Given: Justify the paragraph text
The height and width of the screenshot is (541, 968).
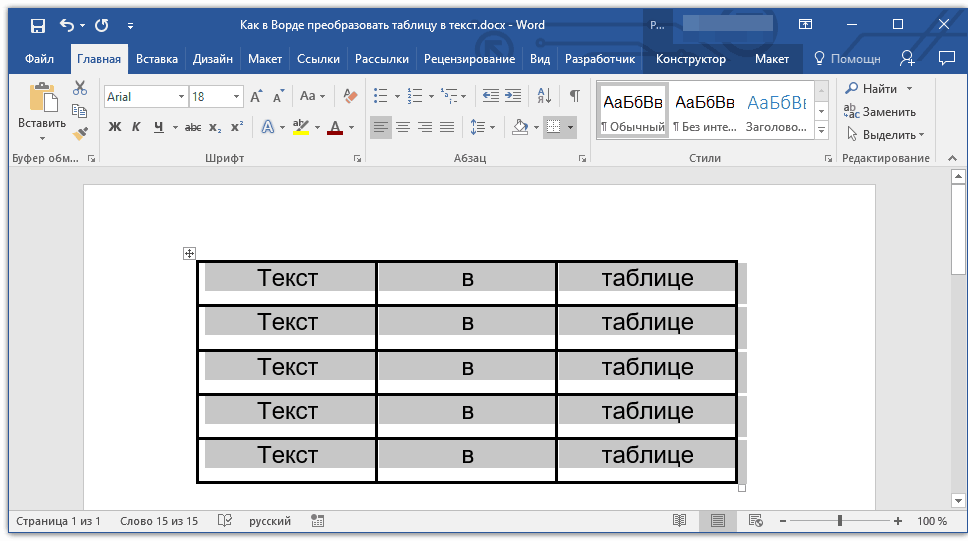Looking at the screenshot, I should pos(447,127).
